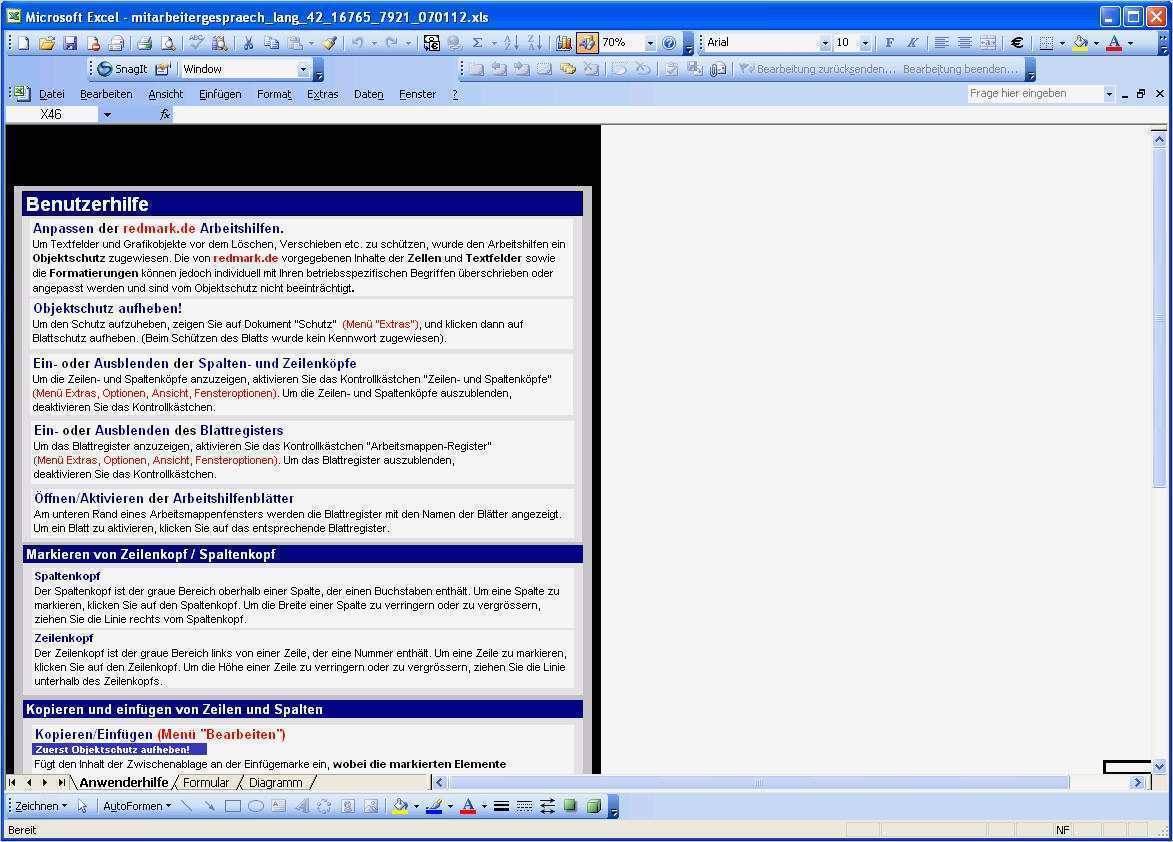Click the Format Painter icon

(x=329, y=43)
